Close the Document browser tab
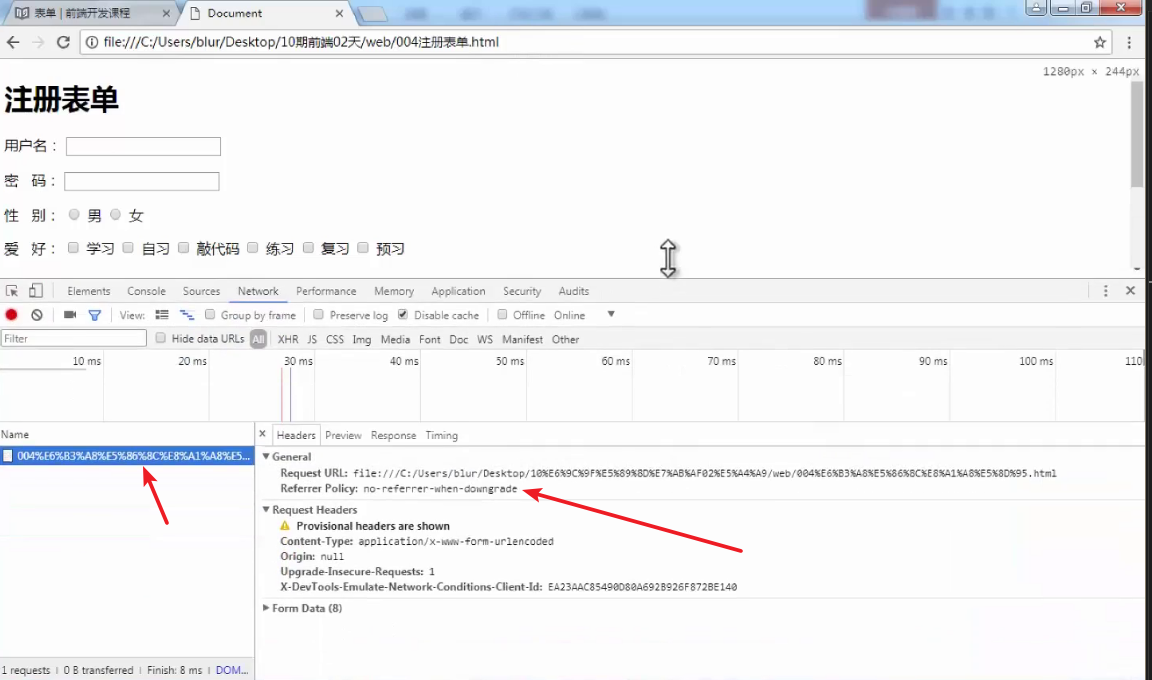 pos(339,13)
